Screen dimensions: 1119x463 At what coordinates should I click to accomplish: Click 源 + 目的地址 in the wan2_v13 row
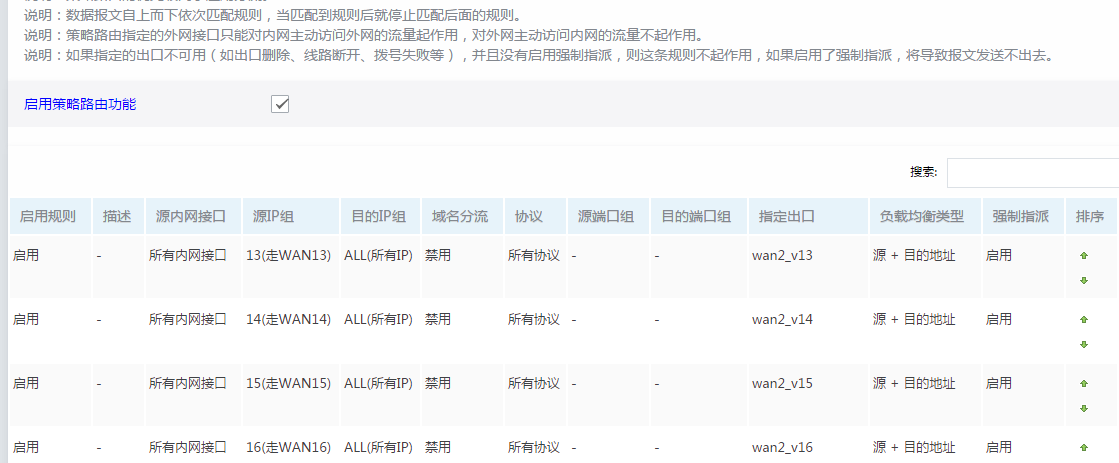(x=914, y=255)
